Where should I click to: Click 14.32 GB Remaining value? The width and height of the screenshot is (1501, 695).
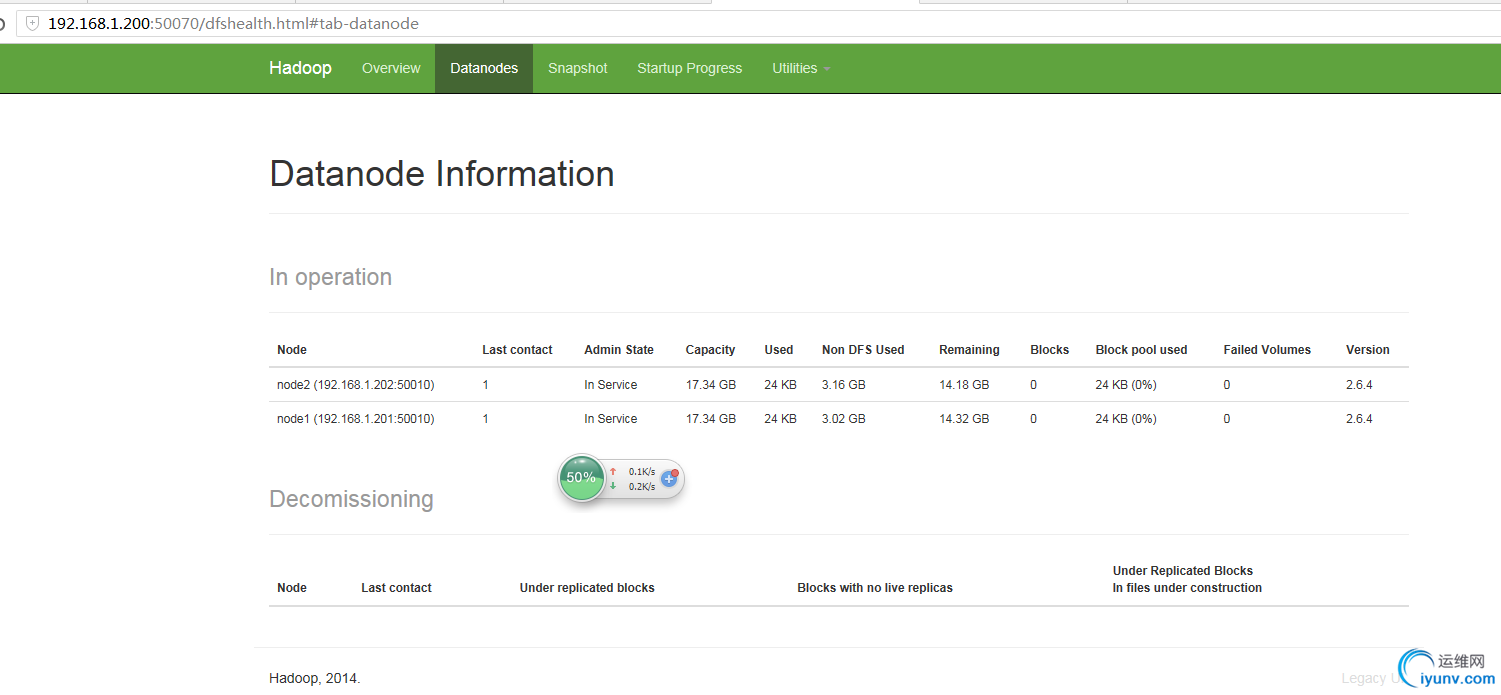[x=964, y=419]
